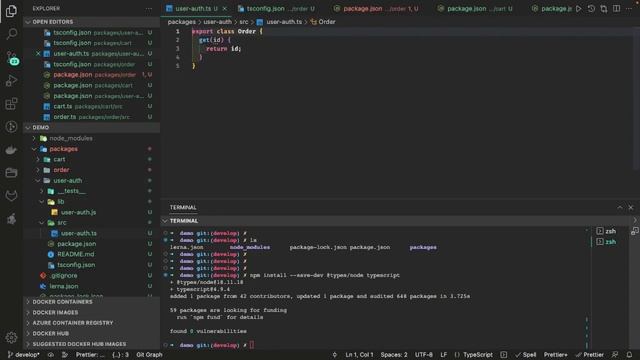Screen dimensions: 640x360
Task: Click the notifications bell in status bar
Action: 629,355
